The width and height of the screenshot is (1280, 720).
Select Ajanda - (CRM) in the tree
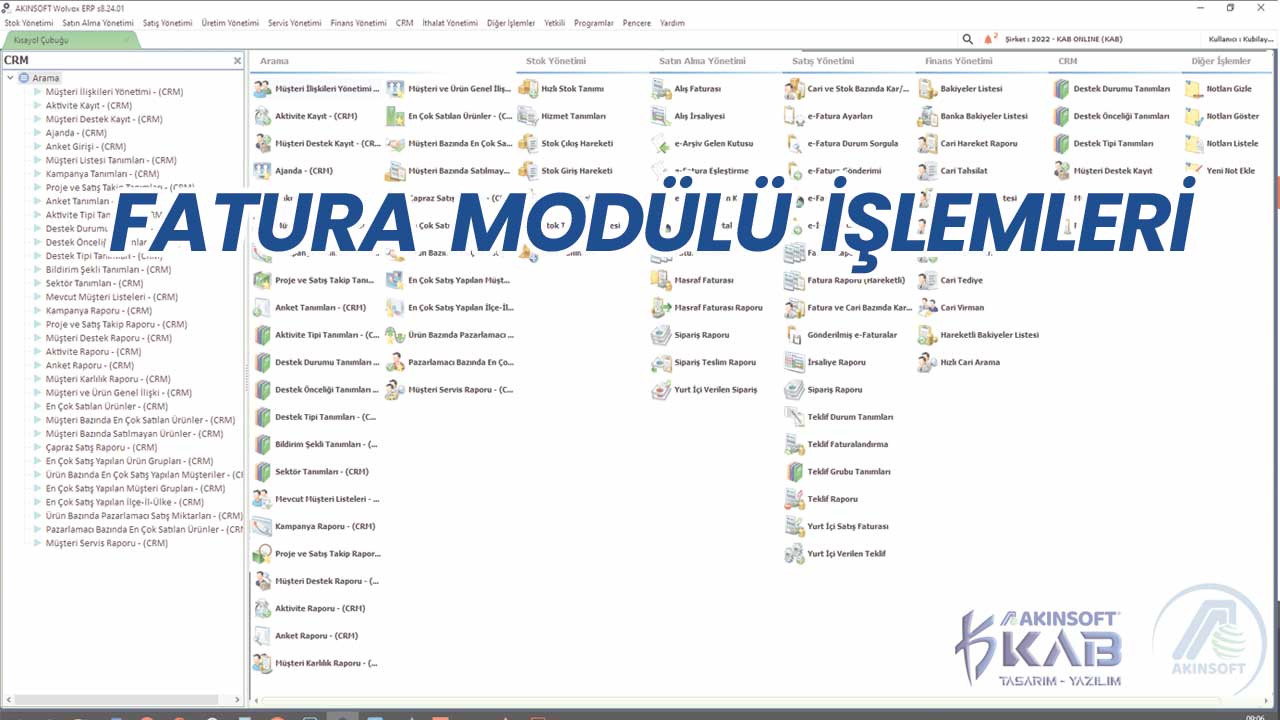(x=76, y=133)
